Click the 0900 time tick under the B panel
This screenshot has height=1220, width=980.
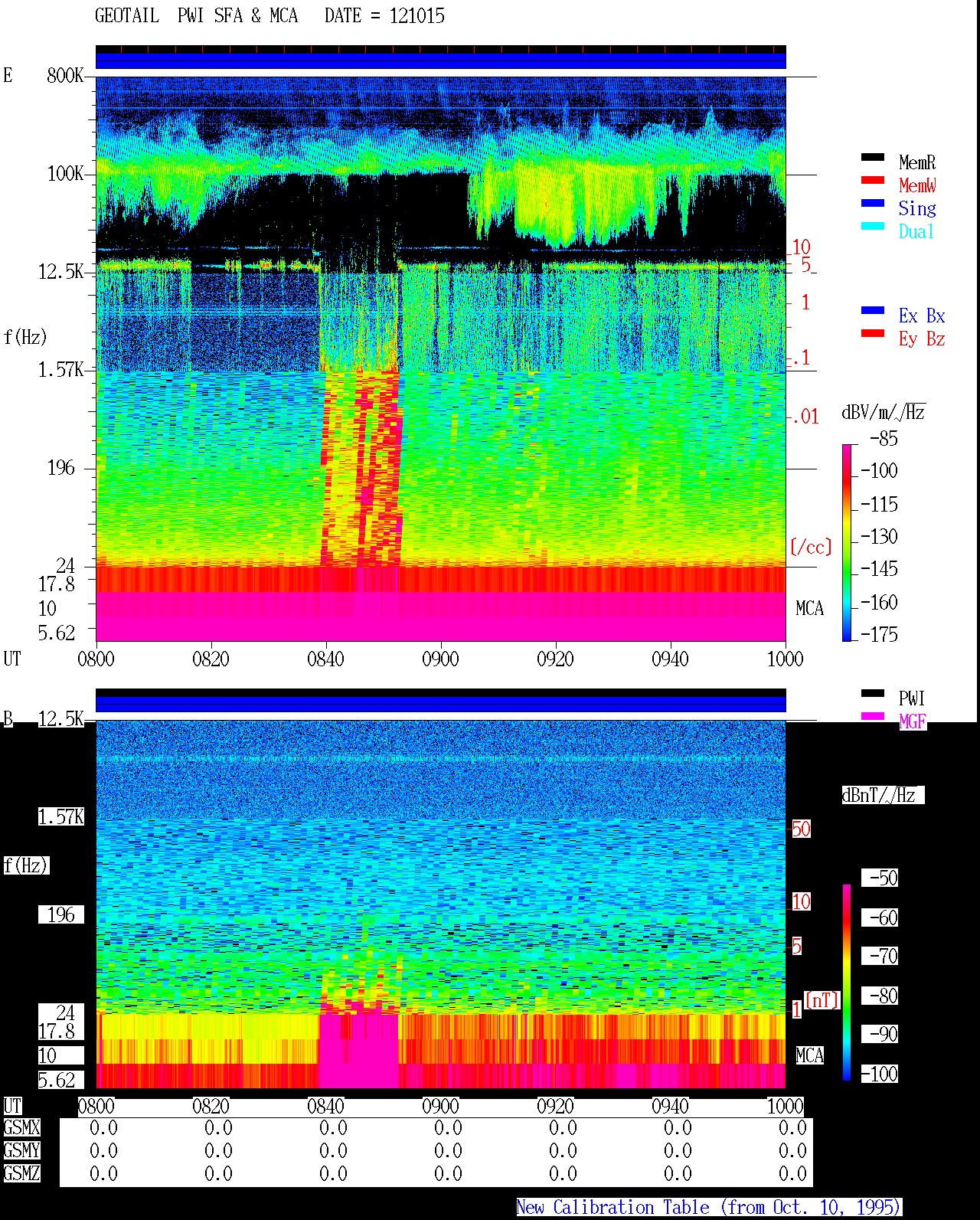440,1106
